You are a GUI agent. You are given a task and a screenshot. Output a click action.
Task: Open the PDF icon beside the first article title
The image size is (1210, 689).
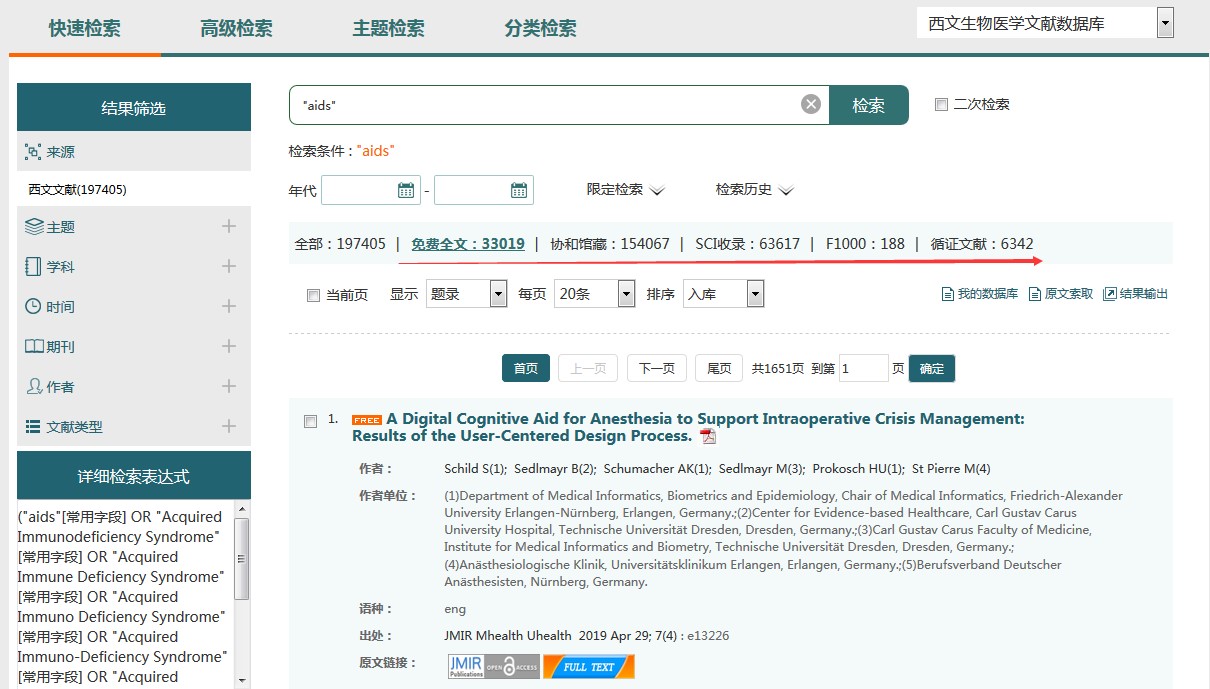tap(708, 437)
